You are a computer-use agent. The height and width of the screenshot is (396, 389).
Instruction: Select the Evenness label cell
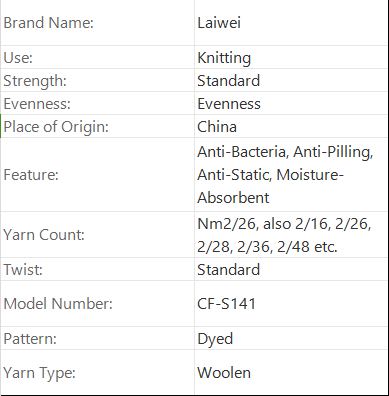point(97,103)
